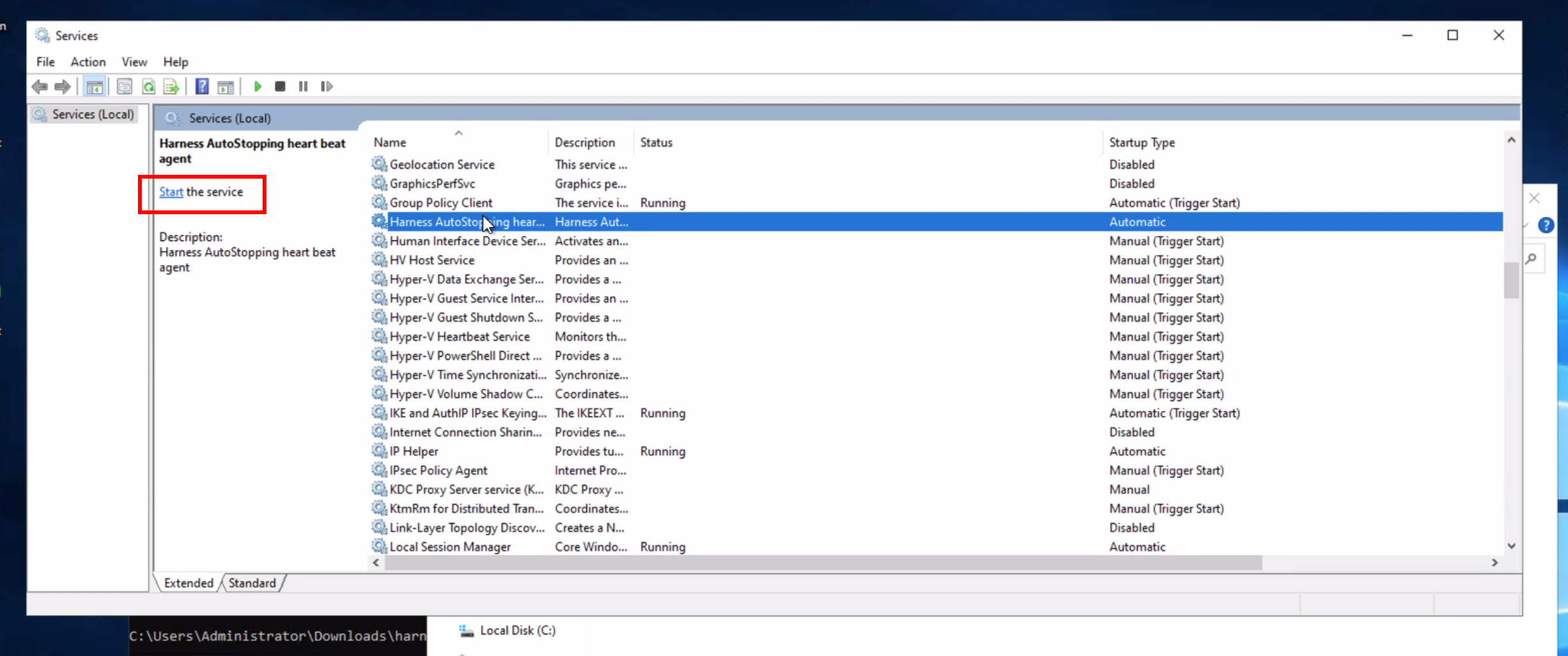
Task: Switch to the Standard tab
Action: [x=252, y=583]
